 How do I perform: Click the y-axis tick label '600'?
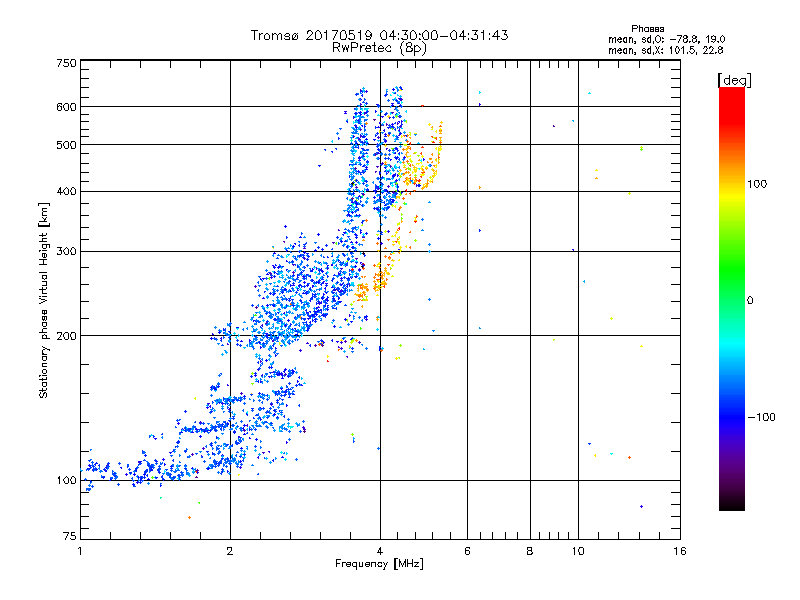(x=66, y=107)
